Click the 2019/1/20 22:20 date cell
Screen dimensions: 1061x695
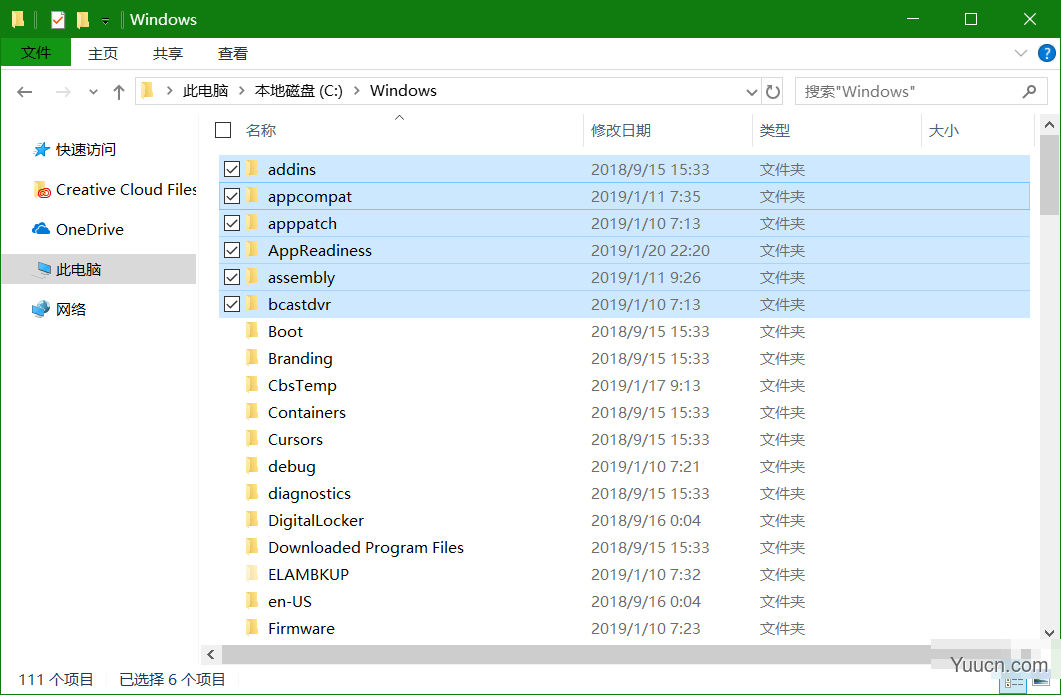click(650, 250)
